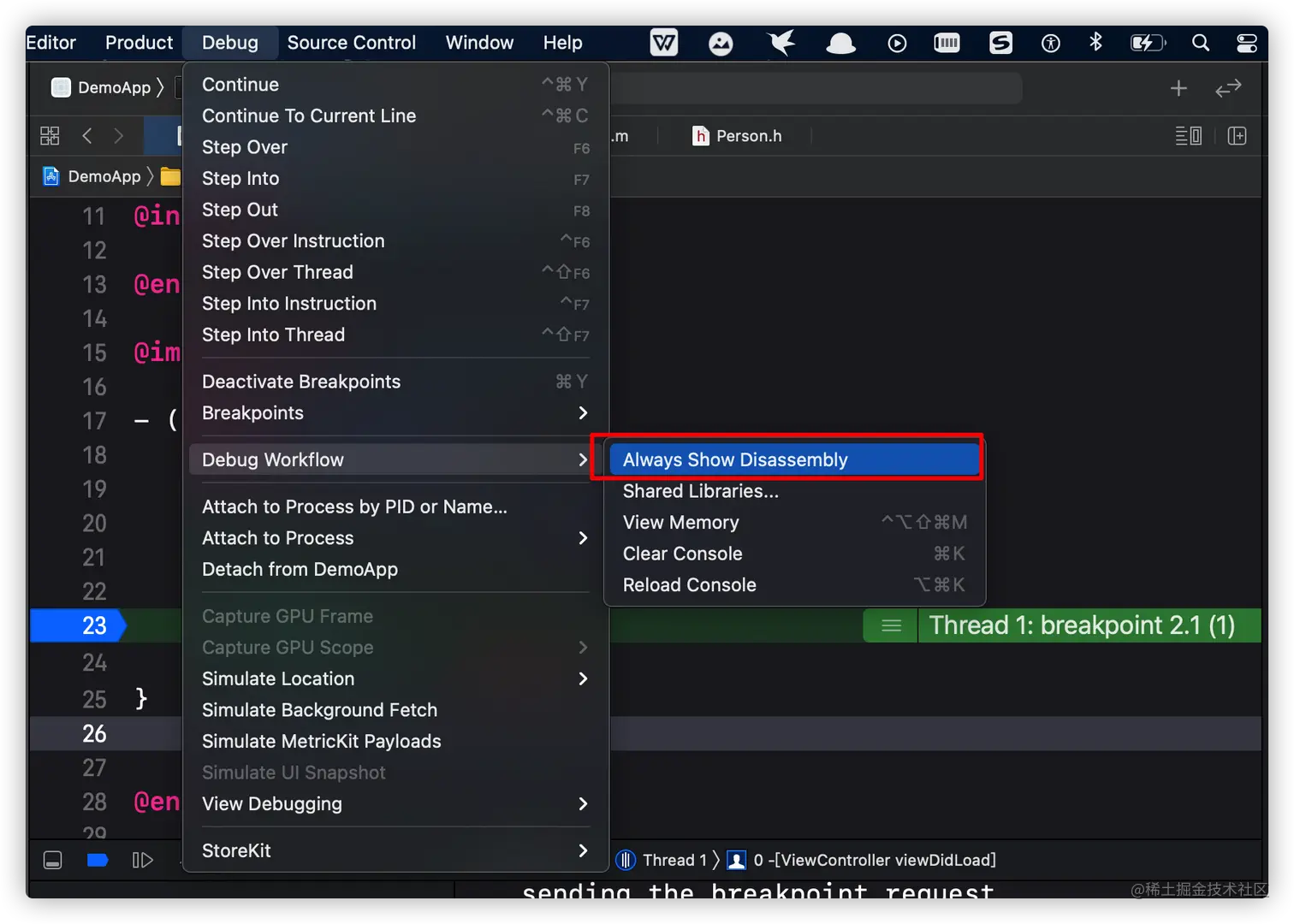The image size is (1294, 924).
Task: Go forward with the right chevron
Action: tap(118, 136)
